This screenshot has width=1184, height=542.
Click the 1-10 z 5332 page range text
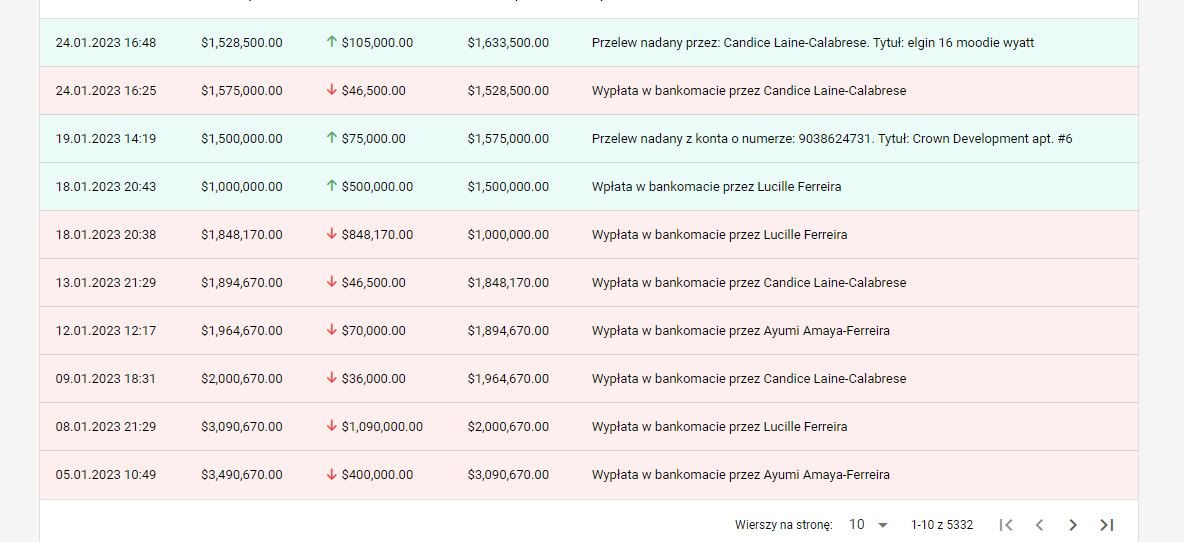coord(942,525)
